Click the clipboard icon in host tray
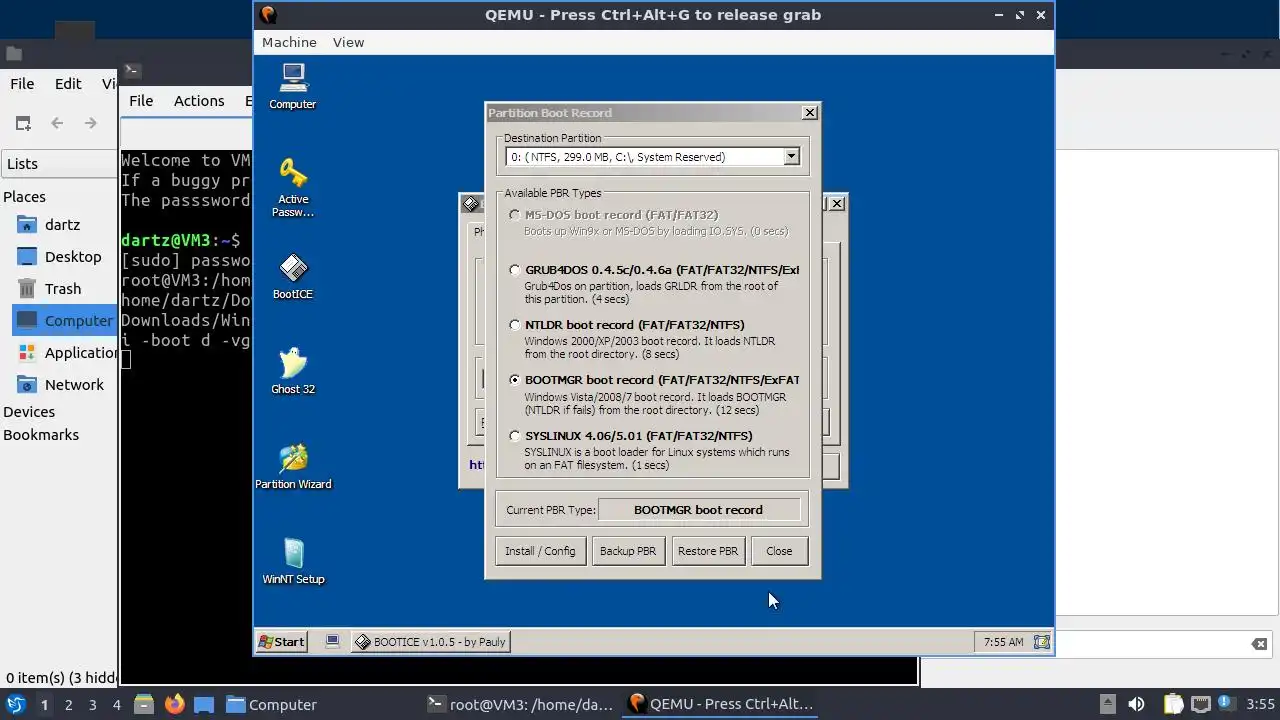The height and width of the screenshot is (720, 1280). tap(1172, 704)
